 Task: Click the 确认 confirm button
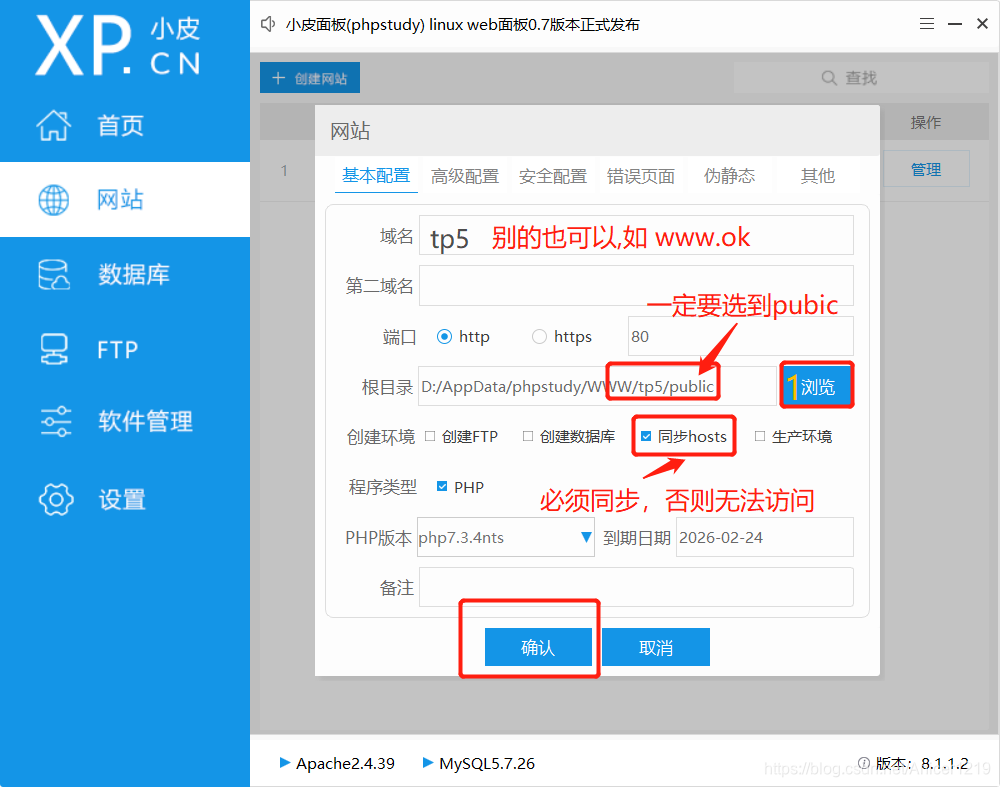click(x=538, y=646)
